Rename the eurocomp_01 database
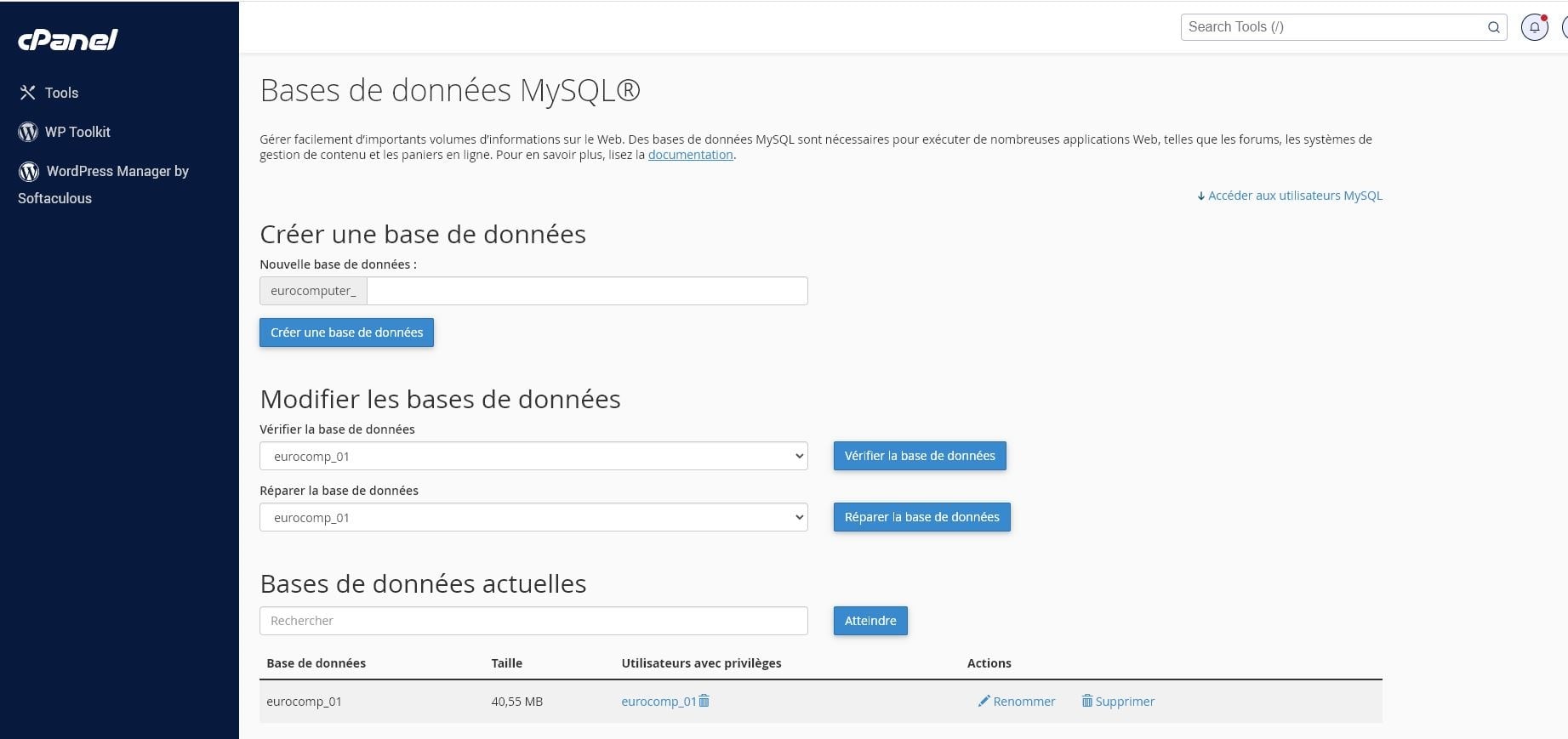 (x=1017, y=702)
